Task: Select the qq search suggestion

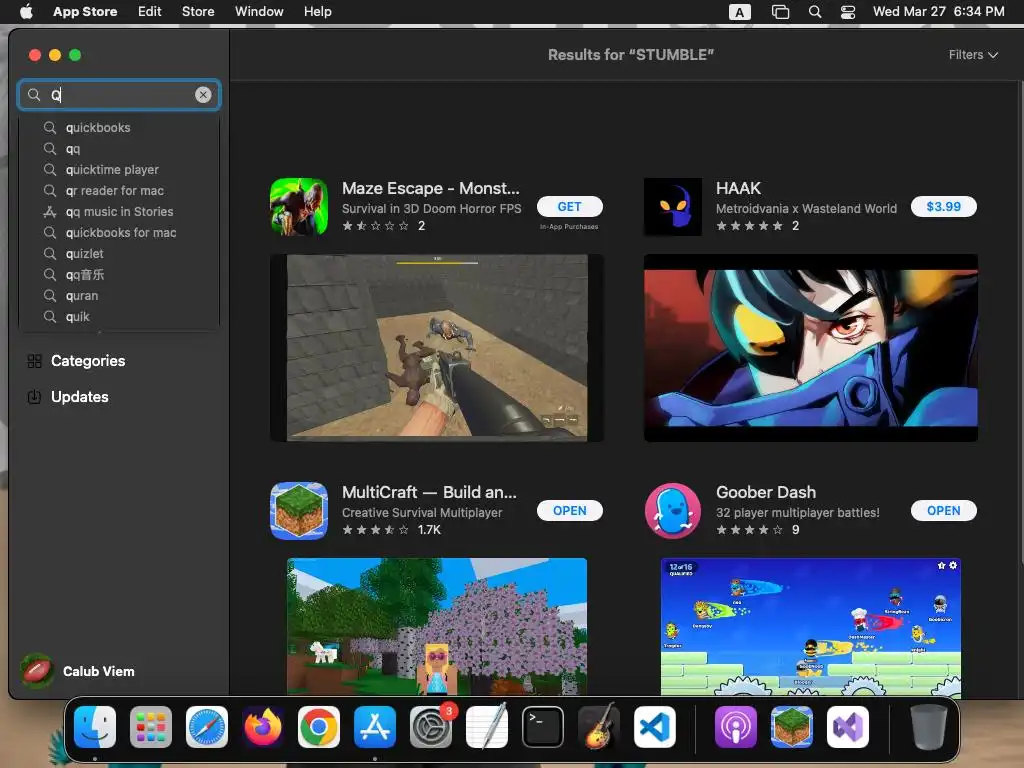Action: 119,149
